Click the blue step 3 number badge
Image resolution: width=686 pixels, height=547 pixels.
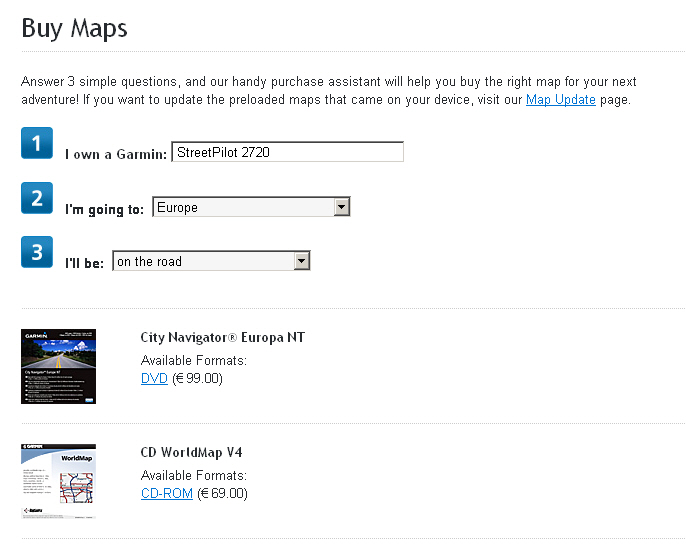click(37, 252)
